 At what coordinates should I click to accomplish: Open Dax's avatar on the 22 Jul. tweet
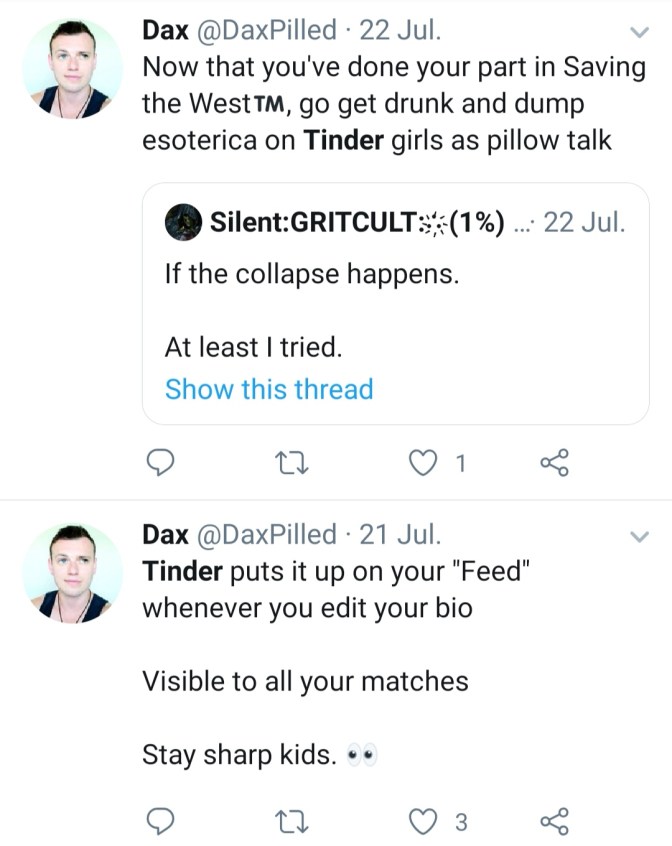66,70
